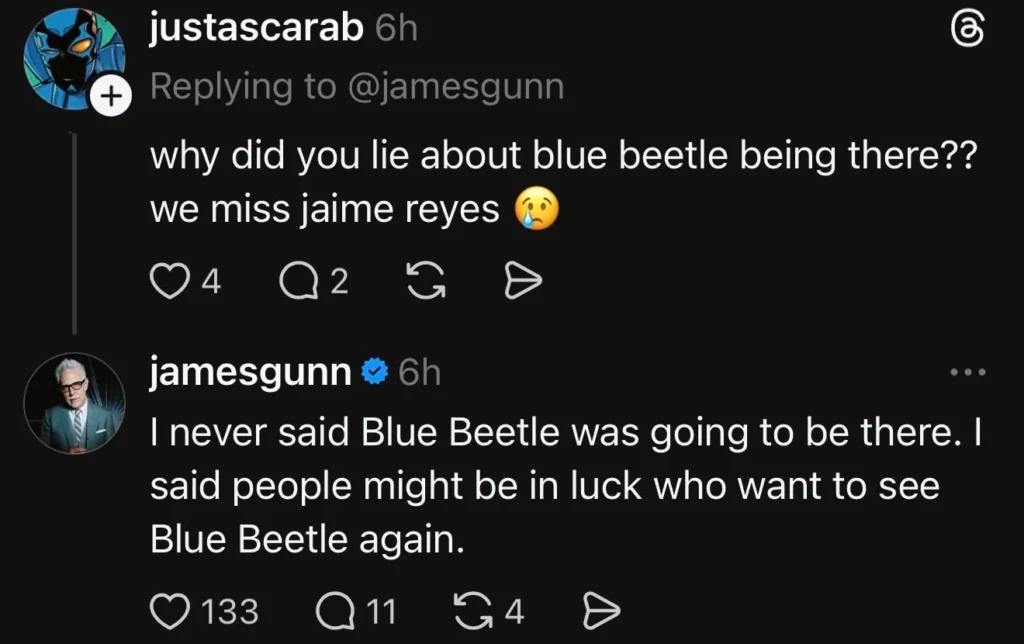1024x644 pixels.
Task: Open justascarab's post text about jaime reyes
Action: (564, 182)
